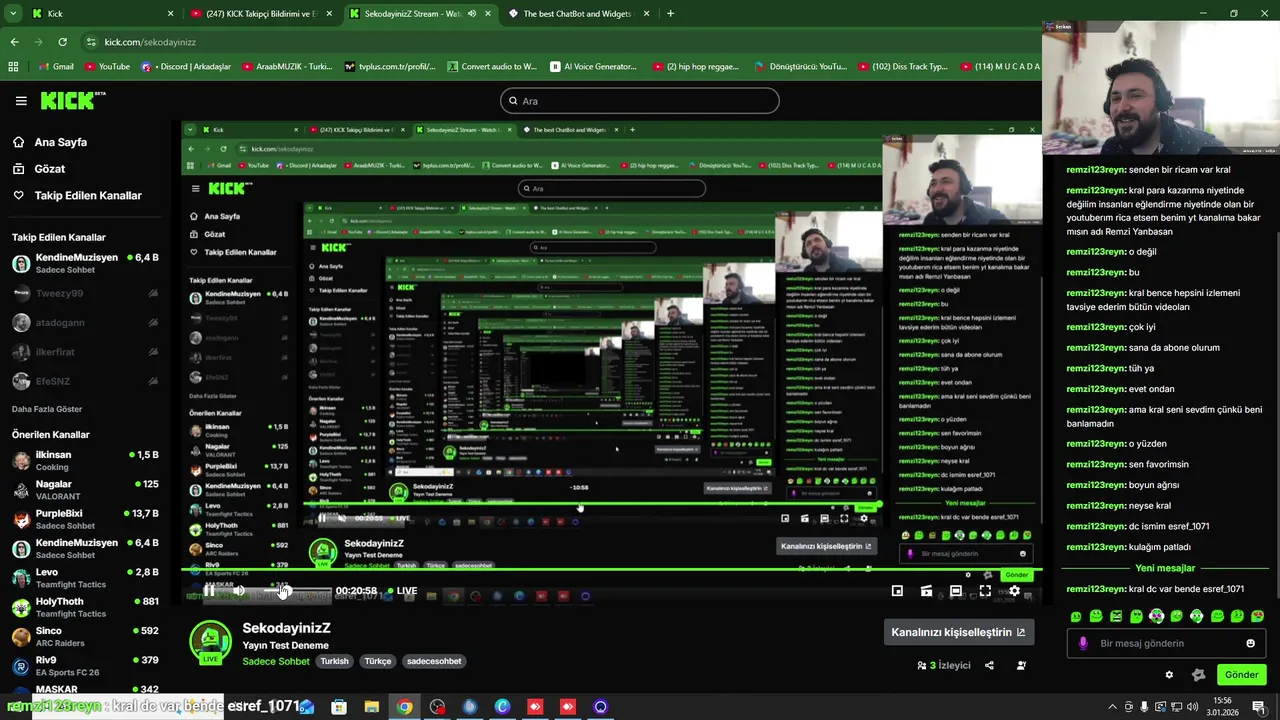The height and width of the screenshot is (720, 1280).
Task: Open File Explorer from the taskbar
Action: 372,707
